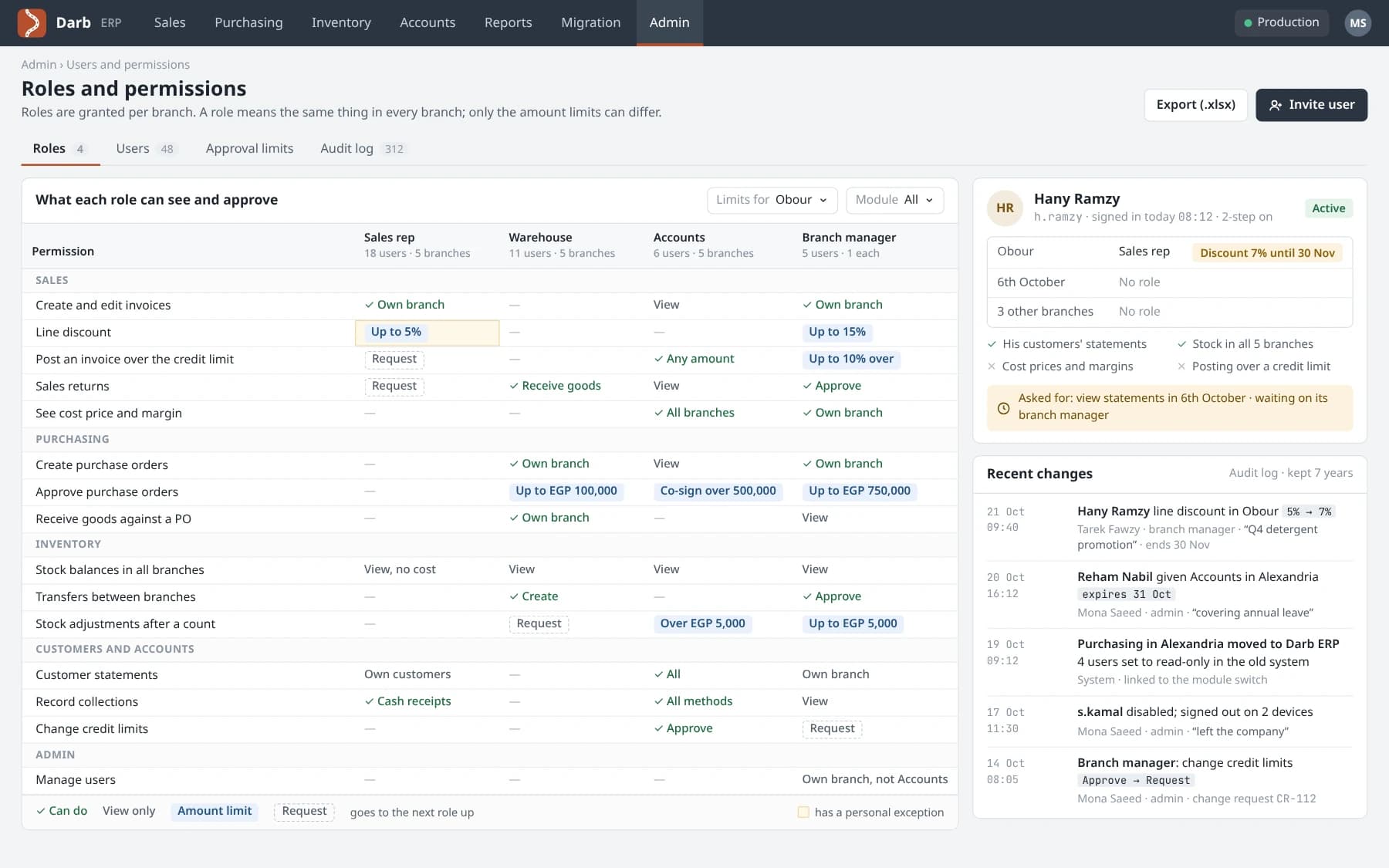Click the 6th October branch row
The height and width of the screenshot is (868, 1389).
[x=1169, y=282]
